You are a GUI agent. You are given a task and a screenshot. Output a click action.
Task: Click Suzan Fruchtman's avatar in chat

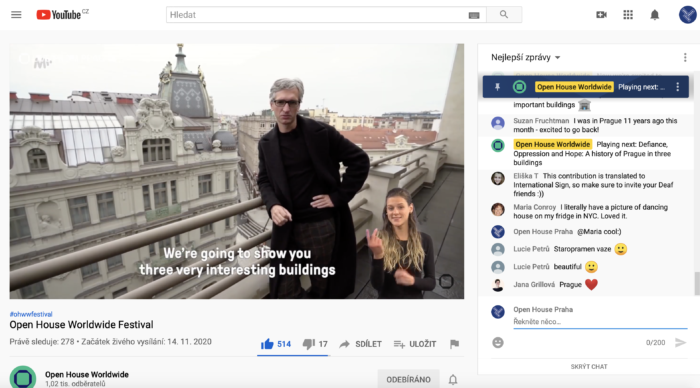[498, 123]
